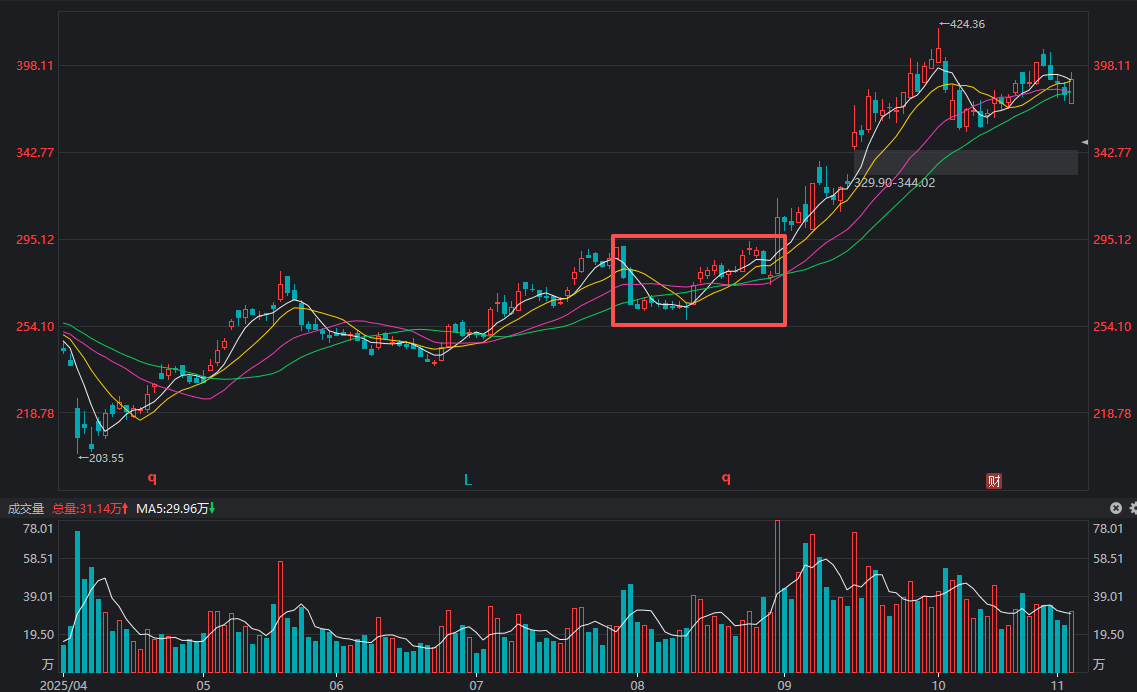Click the small triangle on right price axis
This screenshot has width=1137, height=692.
[1085, 145]
